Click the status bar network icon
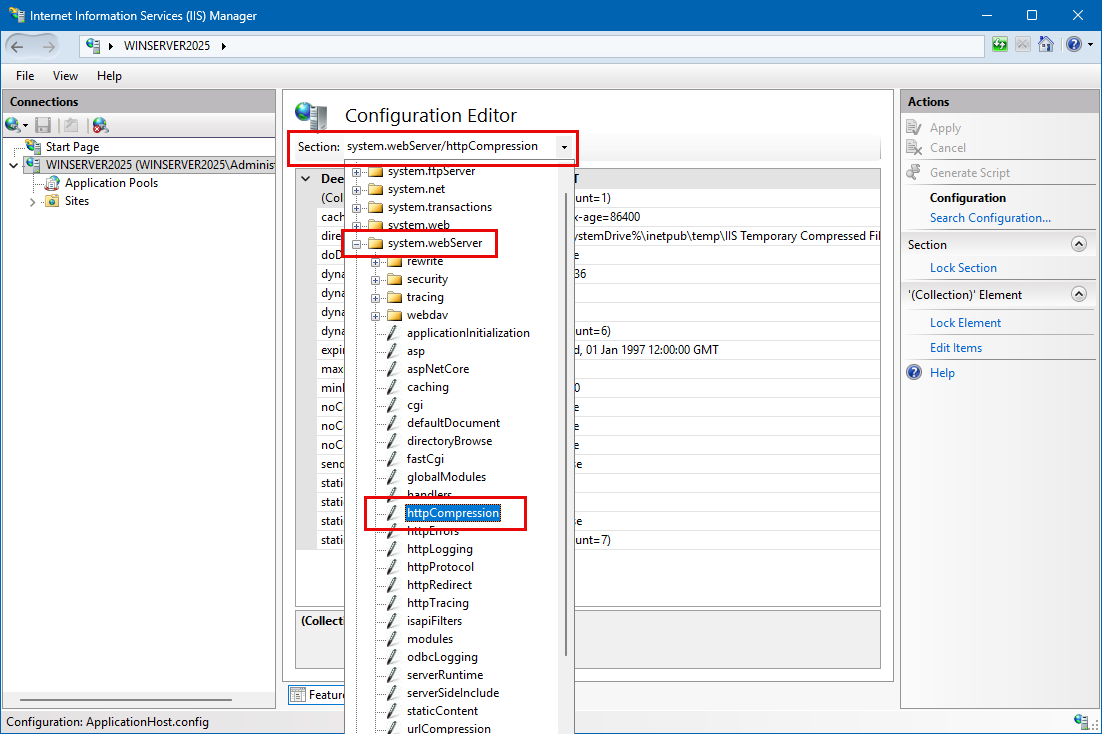 1081,722
